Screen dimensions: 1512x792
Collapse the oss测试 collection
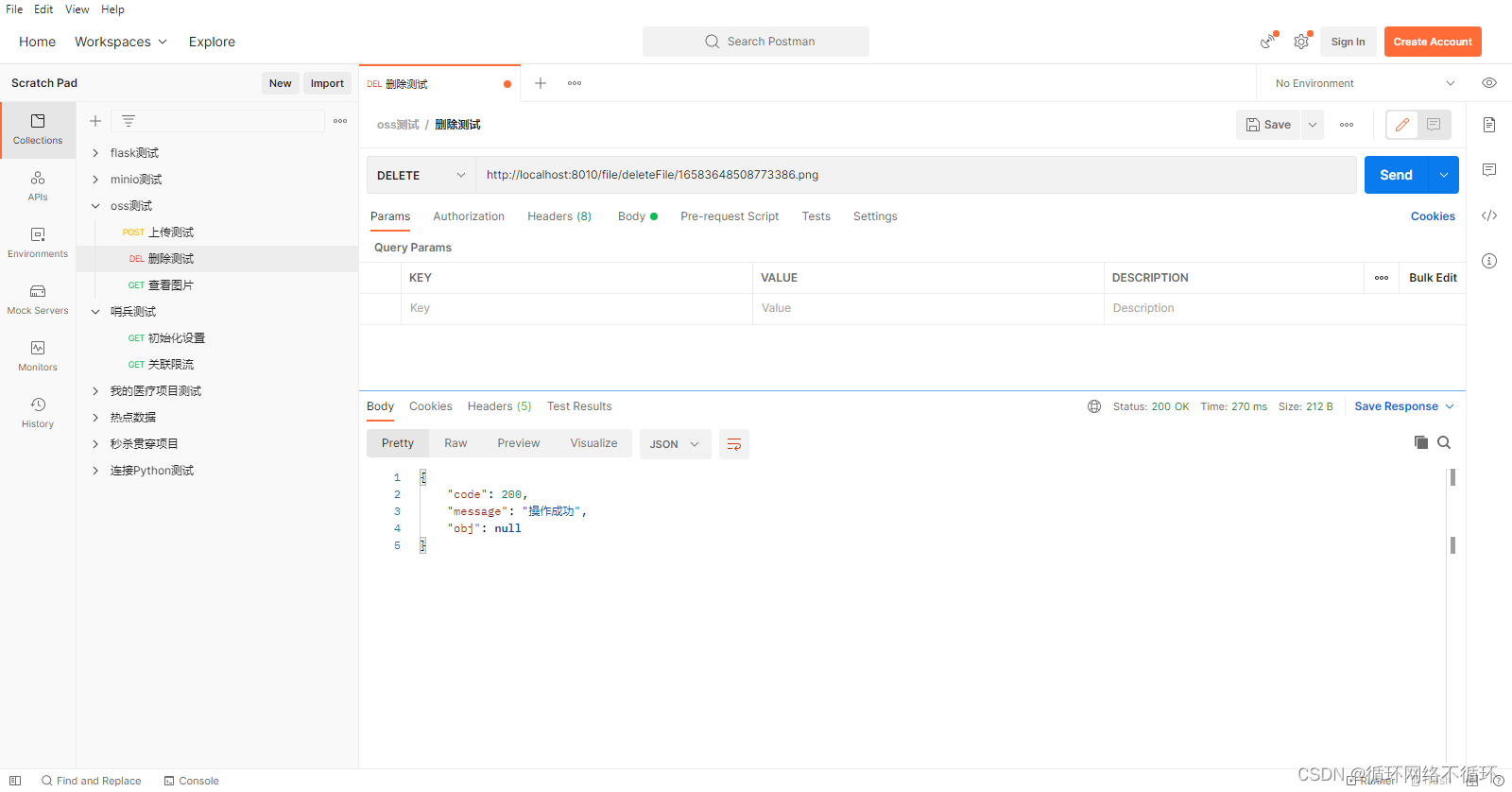(x=95, y=206)
